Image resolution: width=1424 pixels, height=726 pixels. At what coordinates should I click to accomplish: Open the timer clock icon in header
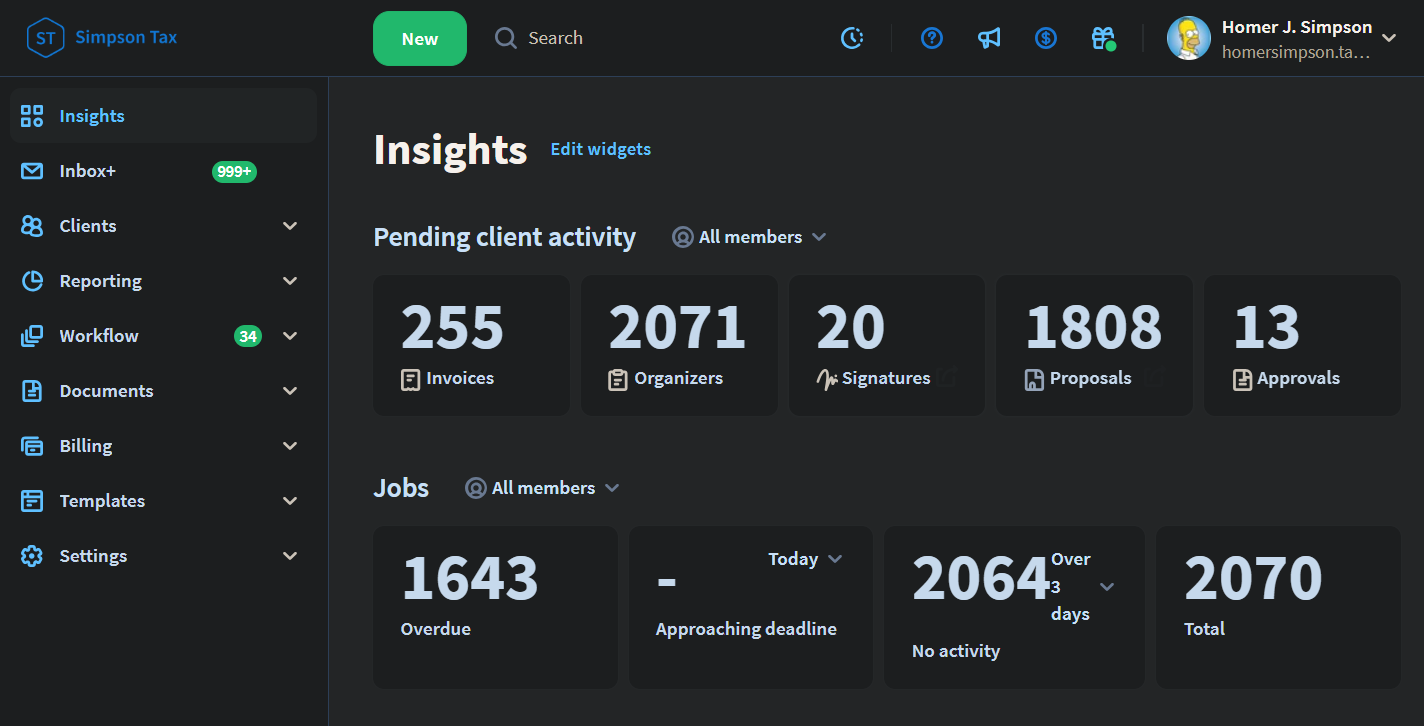[852, 38]
